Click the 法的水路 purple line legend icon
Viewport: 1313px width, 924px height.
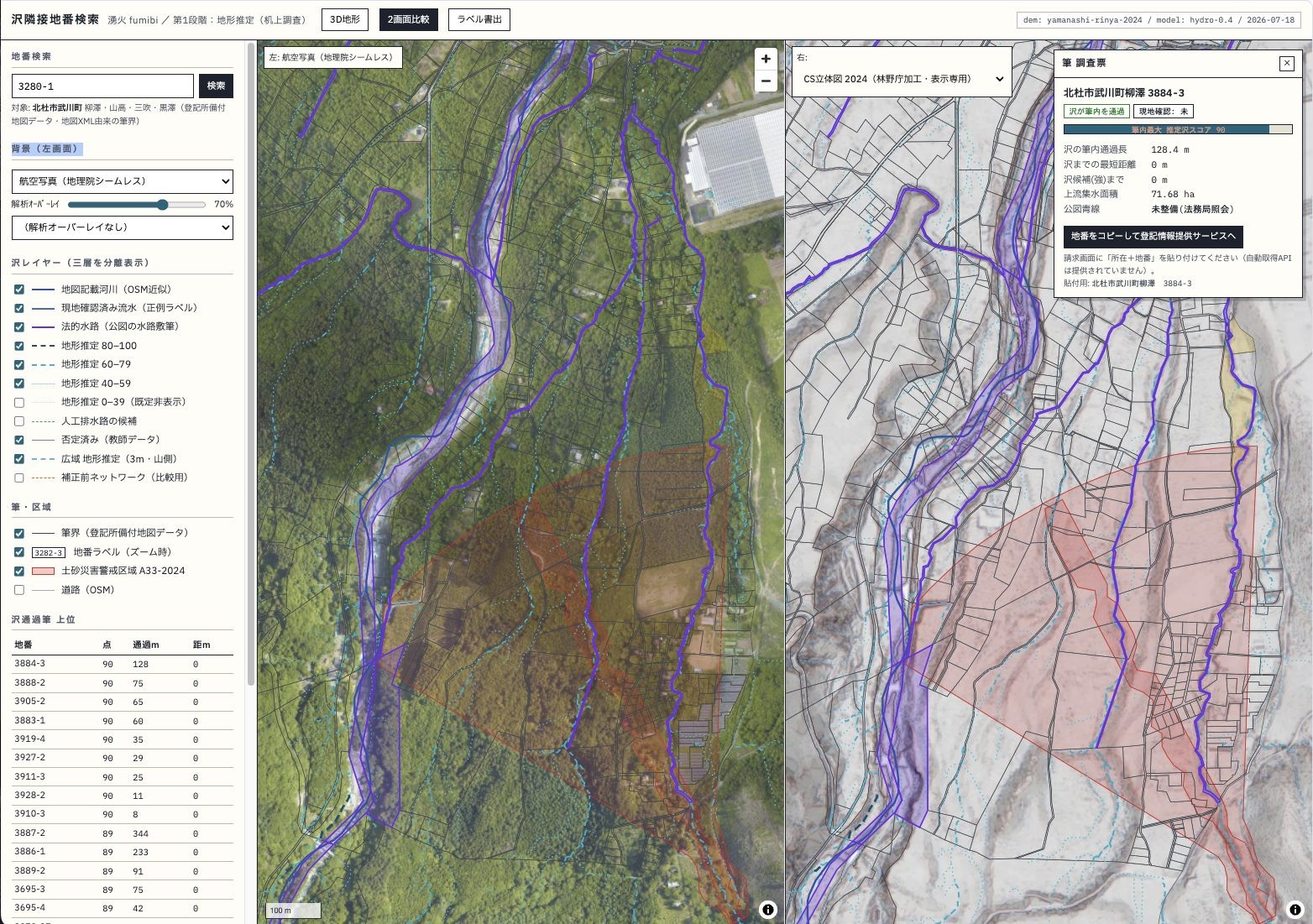pos(43,326)
